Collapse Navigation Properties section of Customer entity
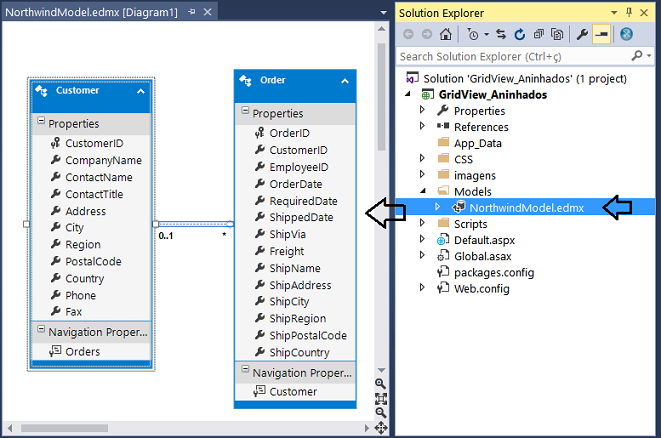Image resolution: width=661 pixels, height=438 pixels. tap(41, 329)
